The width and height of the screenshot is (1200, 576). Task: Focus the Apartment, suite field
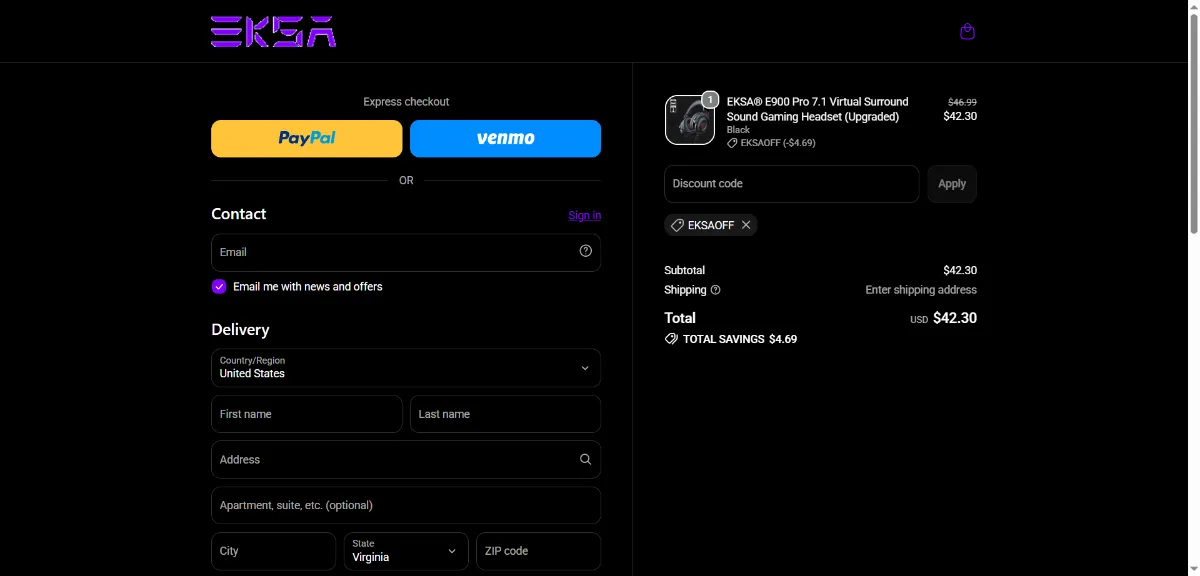pyautogui.click(x=406, y=505)
